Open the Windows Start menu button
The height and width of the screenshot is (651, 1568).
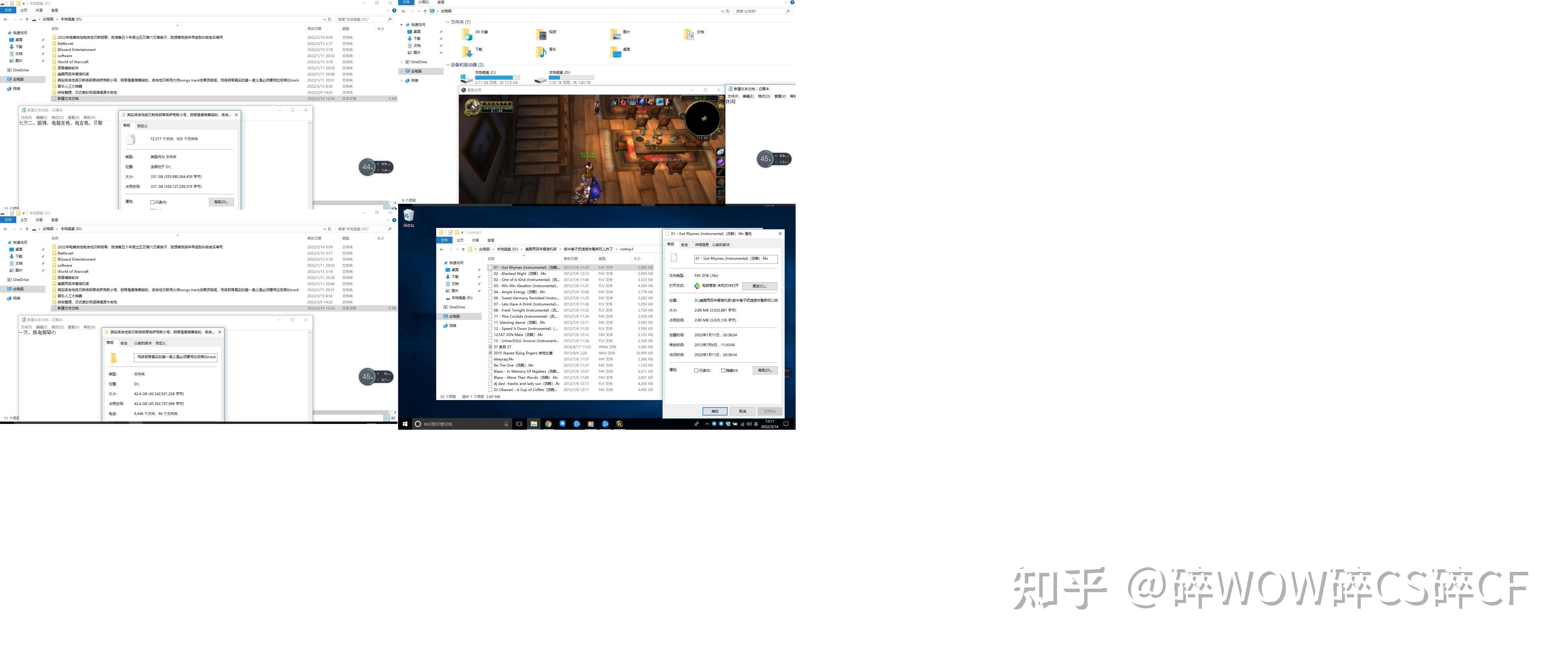point(405,424)
